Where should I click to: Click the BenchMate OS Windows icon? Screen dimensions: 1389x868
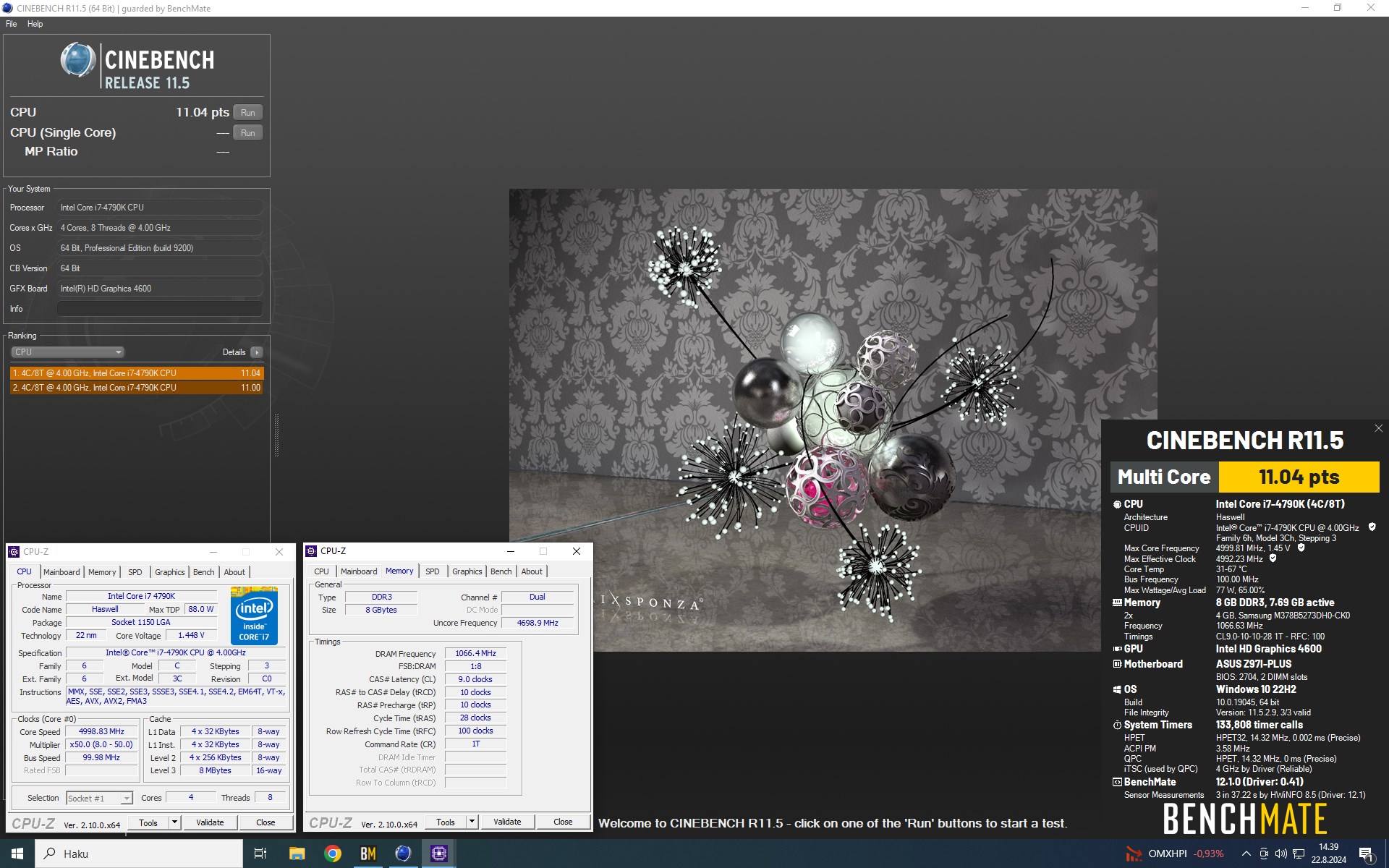(1117, 689)
